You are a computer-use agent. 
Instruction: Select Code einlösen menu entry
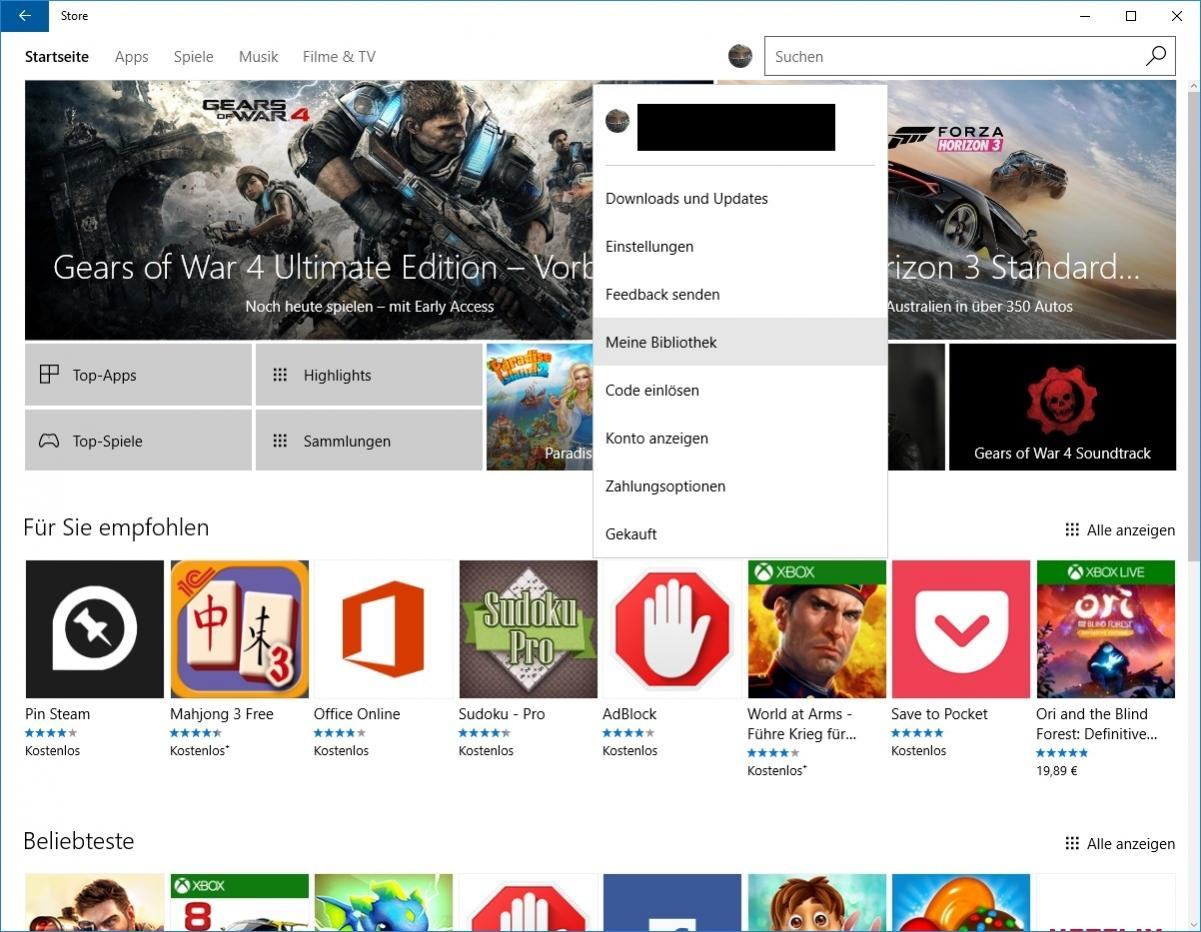(x=740, y=390)
